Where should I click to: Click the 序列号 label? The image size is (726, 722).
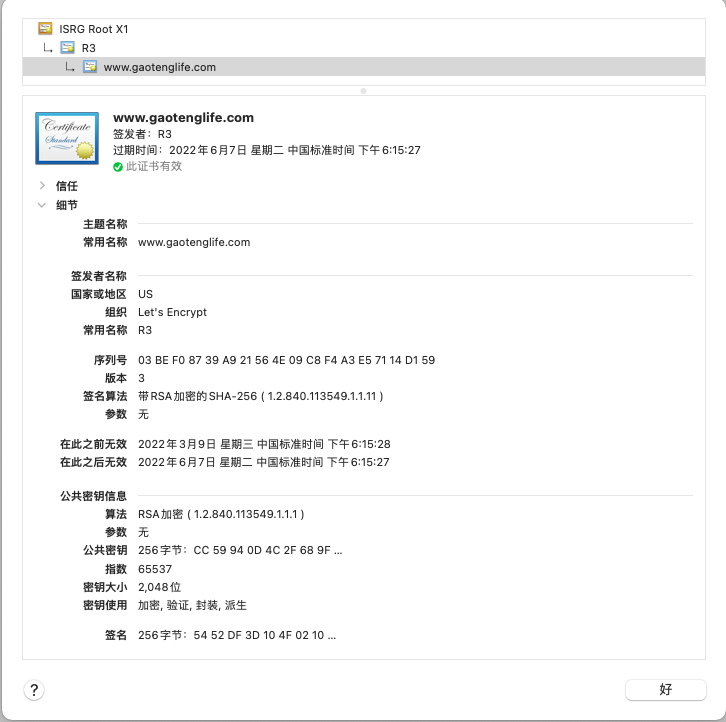click(110, 360)
